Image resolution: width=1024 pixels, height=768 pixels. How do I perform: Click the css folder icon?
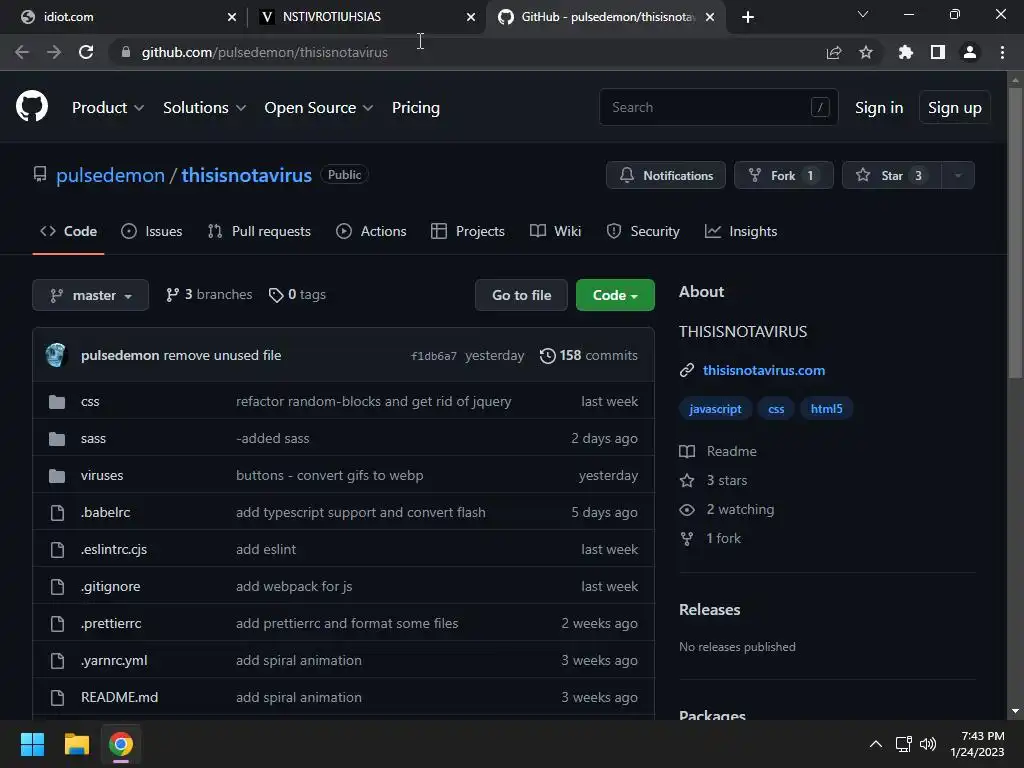57,402
